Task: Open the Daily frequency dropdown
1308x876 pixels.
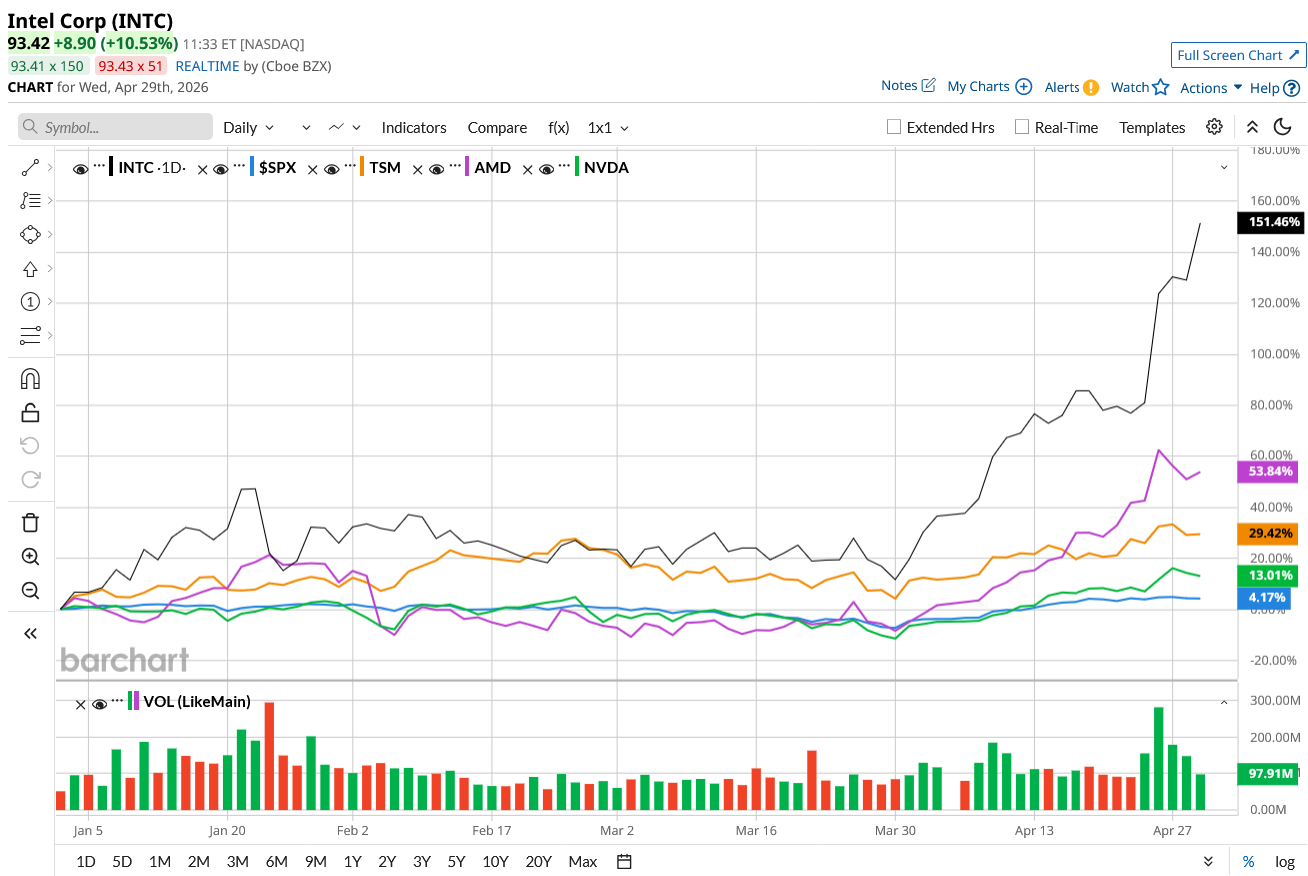Action: pos(249,127)
